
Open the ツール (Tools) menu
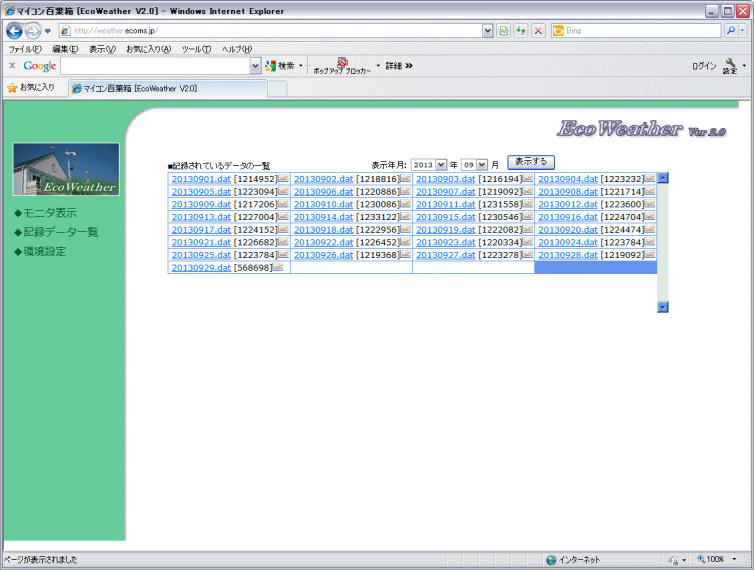pyautogui.click(x=196, y=49)
